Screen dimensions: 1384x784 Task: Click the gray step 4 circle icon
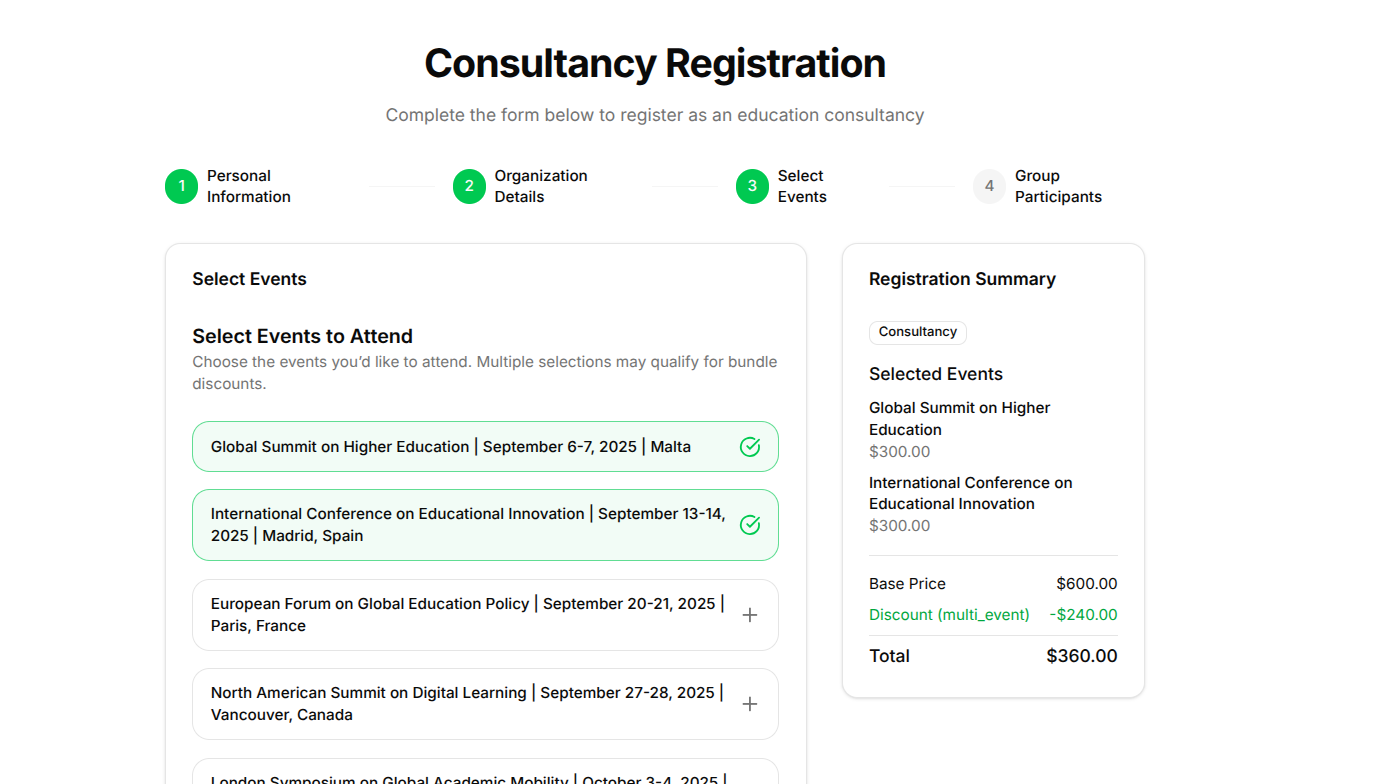point(988,186)
